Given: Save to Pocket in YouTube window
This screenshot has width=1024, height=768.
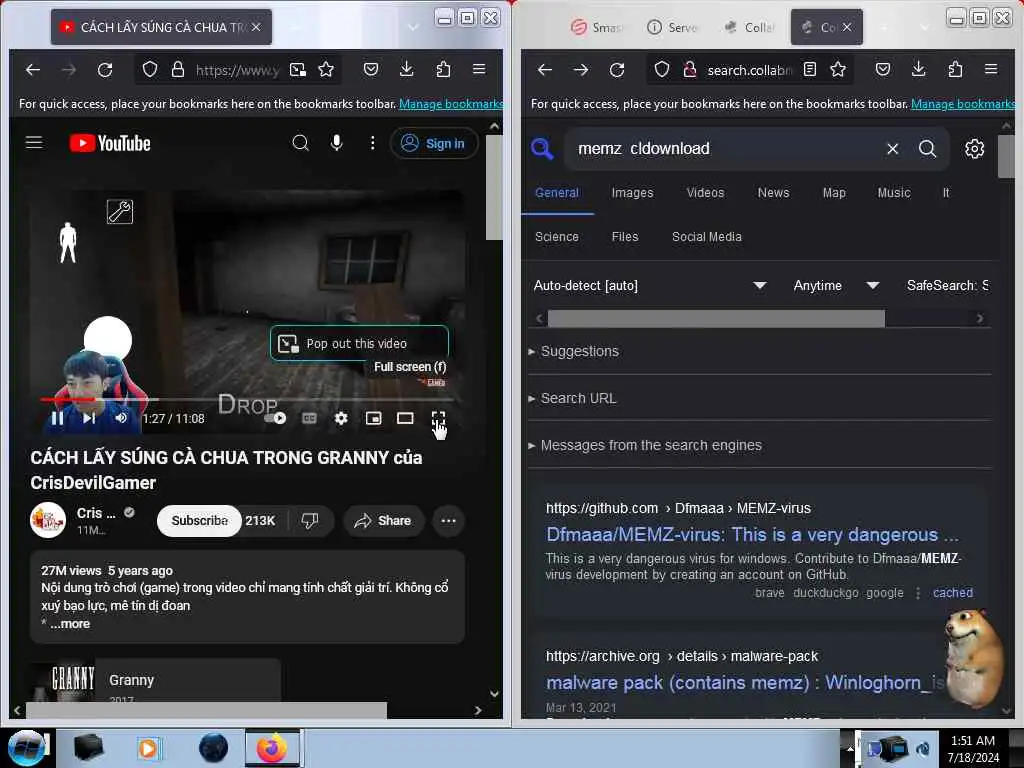Looking at the screenshot, I should 371,69.
